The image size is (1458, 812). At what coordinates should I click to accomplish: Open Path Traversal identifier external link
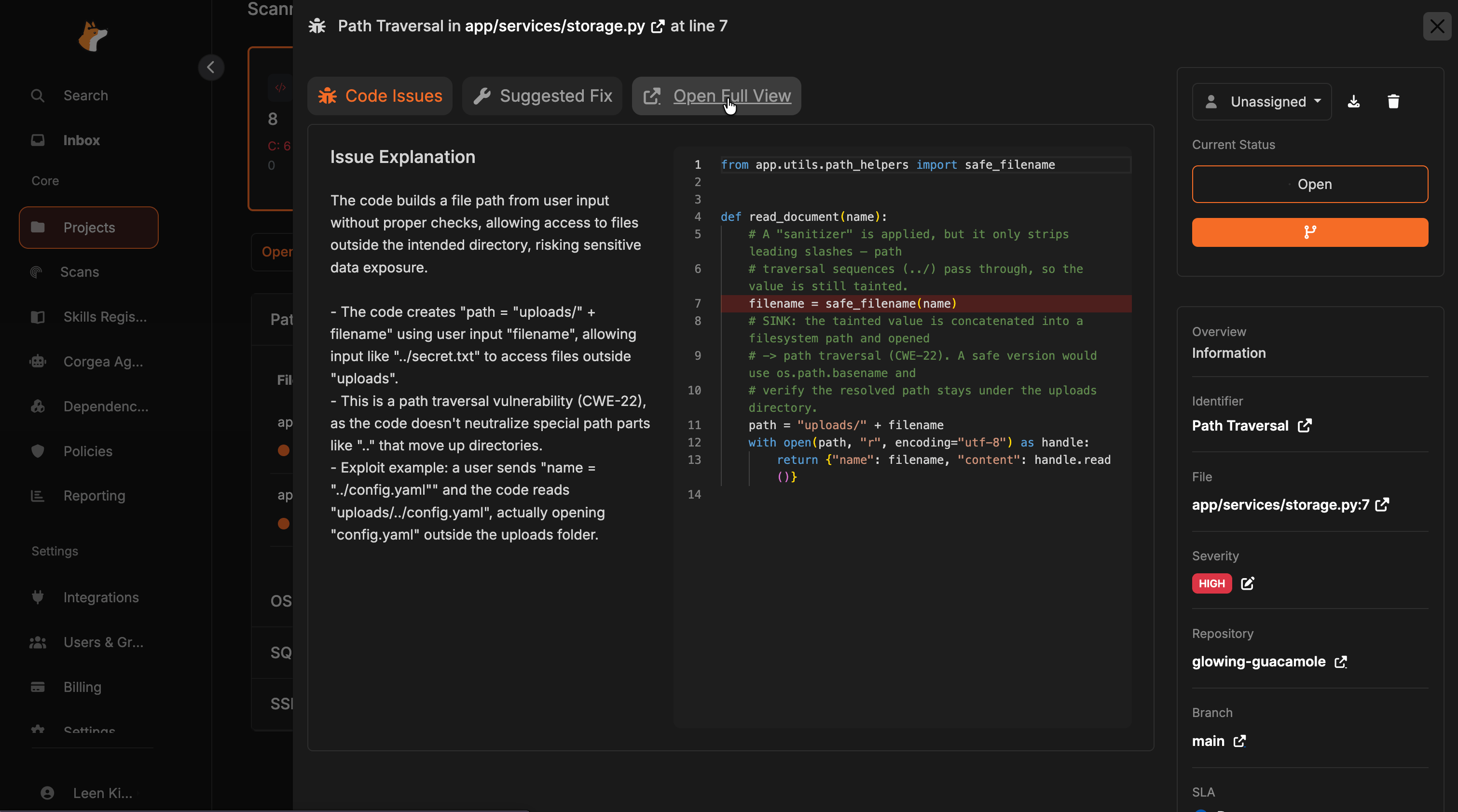coord(1305,425)
